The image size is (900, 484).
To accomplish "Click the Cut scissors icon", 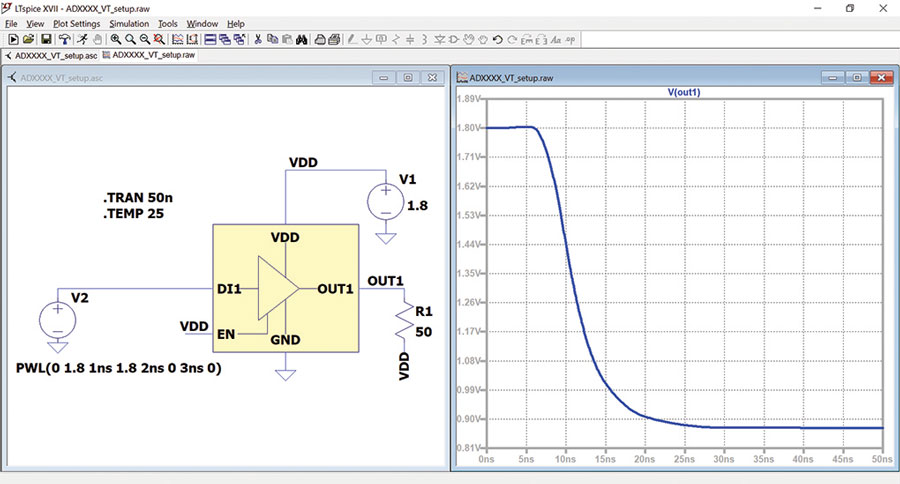I will pos(258,39).
